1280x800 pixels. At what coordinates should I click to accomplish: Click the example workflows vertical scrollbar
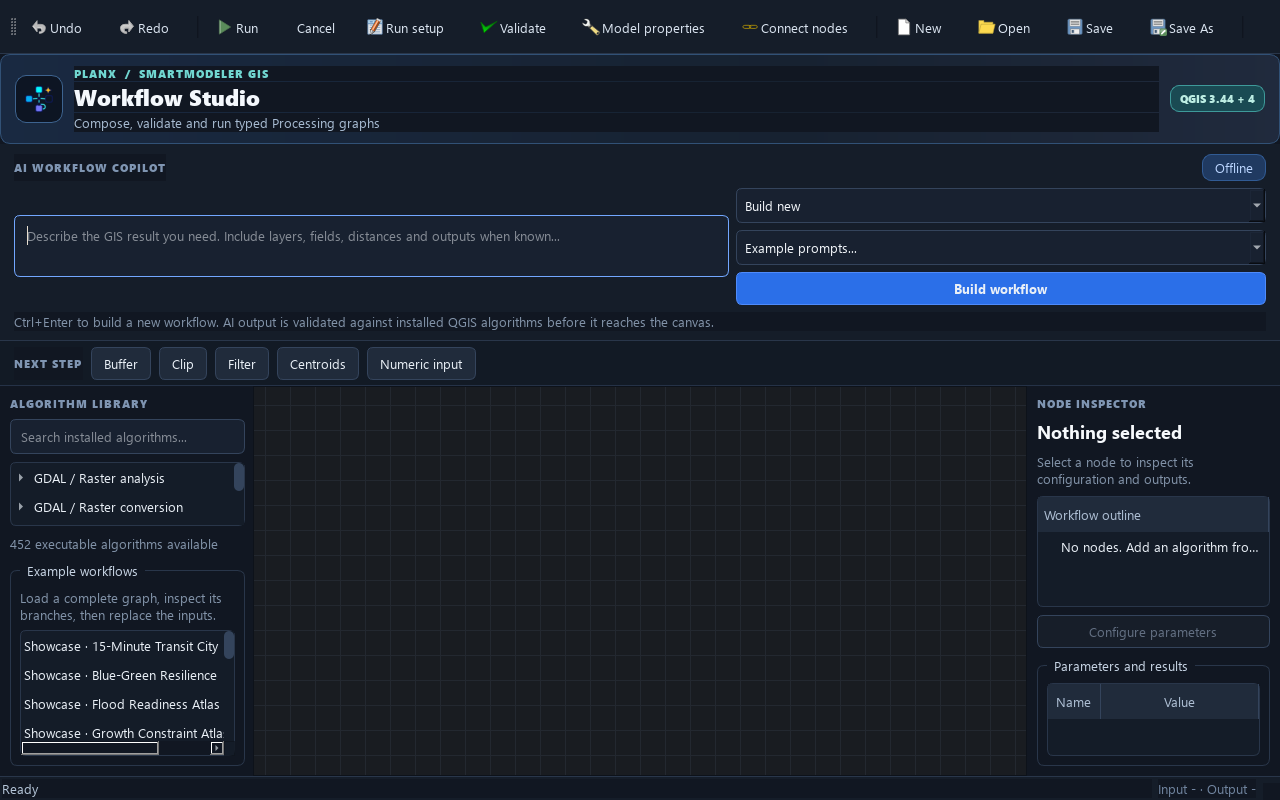(229, 645)
